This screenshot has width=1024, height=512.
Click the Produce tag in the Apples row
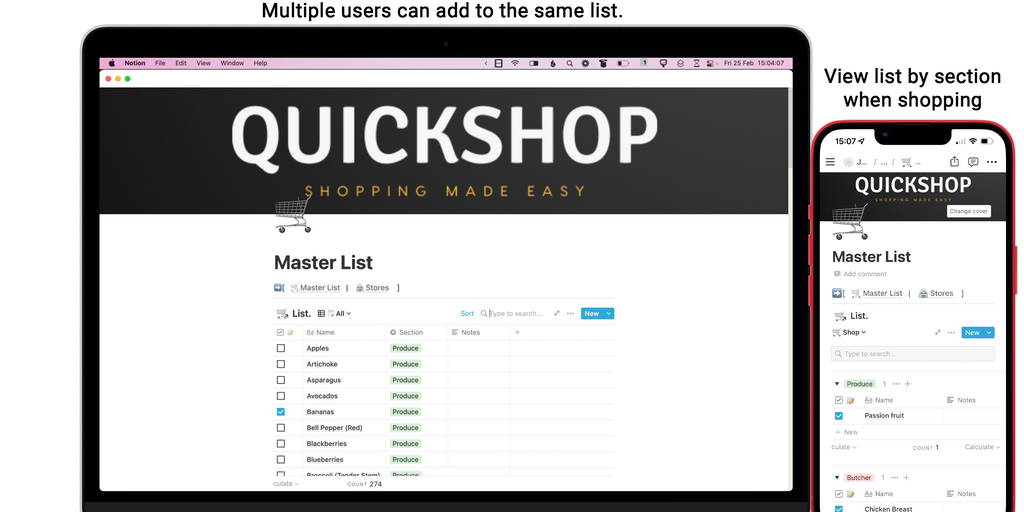pyautogui.click(x=405, y=348)
